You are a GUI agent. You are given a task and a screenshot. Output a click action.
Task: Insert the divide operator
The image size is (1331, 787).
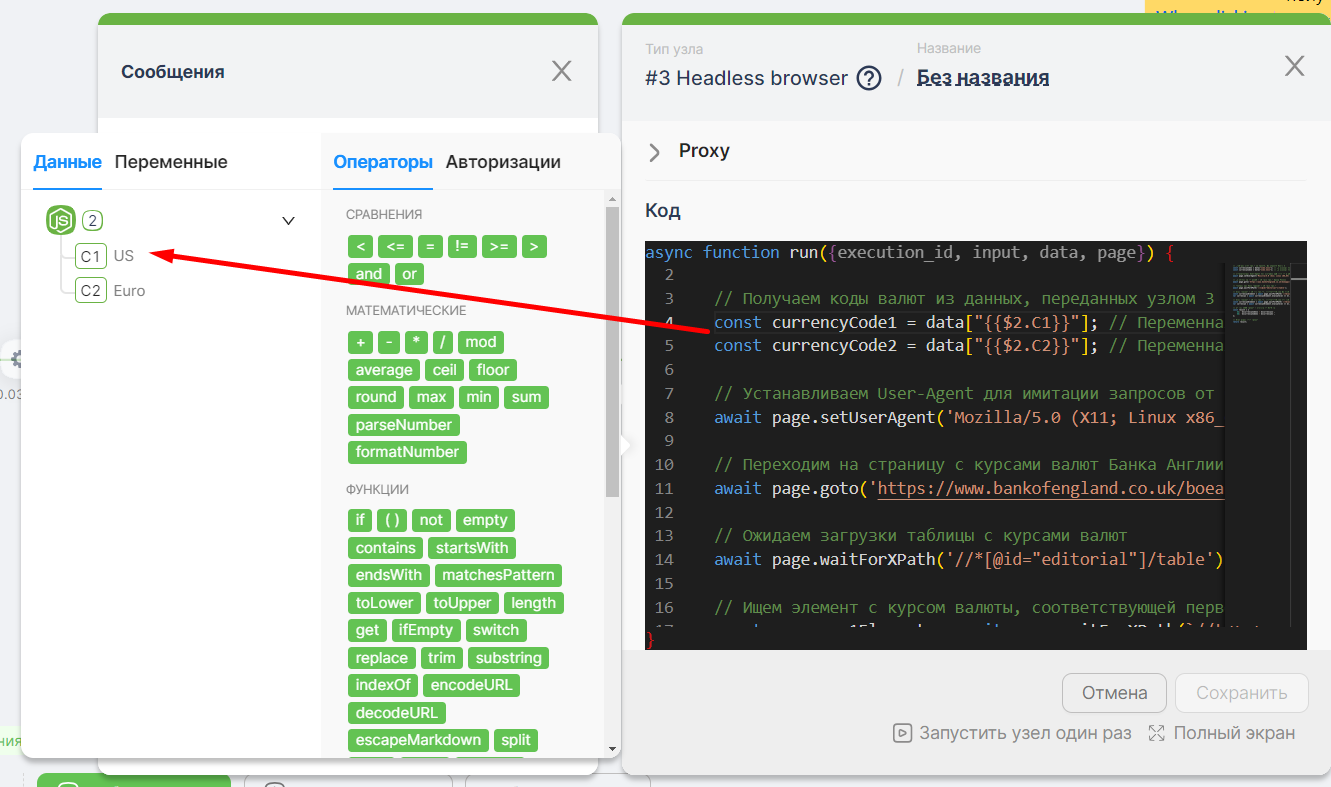[443, 342]
